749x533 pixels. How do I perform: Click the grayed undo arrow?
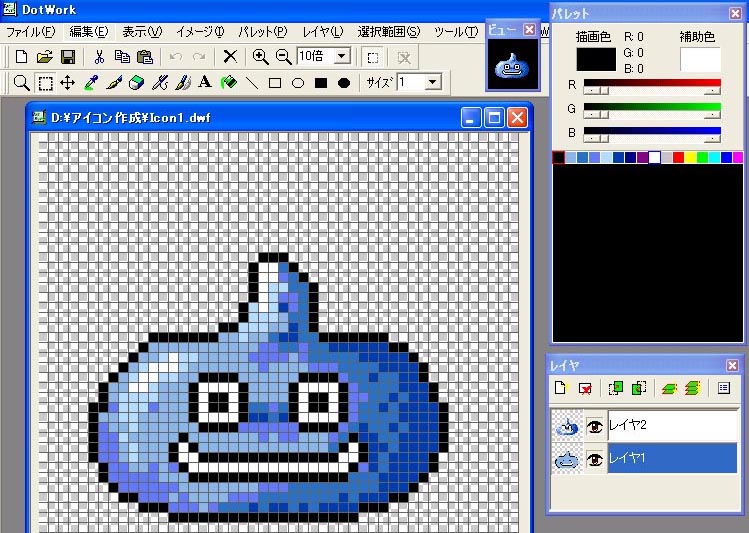point(176,57)
